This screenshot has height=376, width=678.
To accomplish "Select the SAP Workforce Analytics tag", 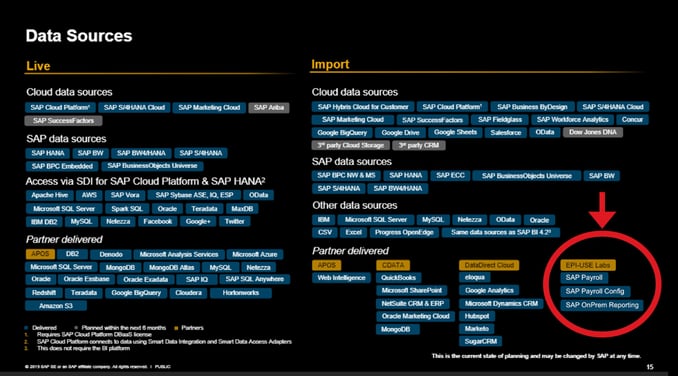I will [x=572, y=120].
